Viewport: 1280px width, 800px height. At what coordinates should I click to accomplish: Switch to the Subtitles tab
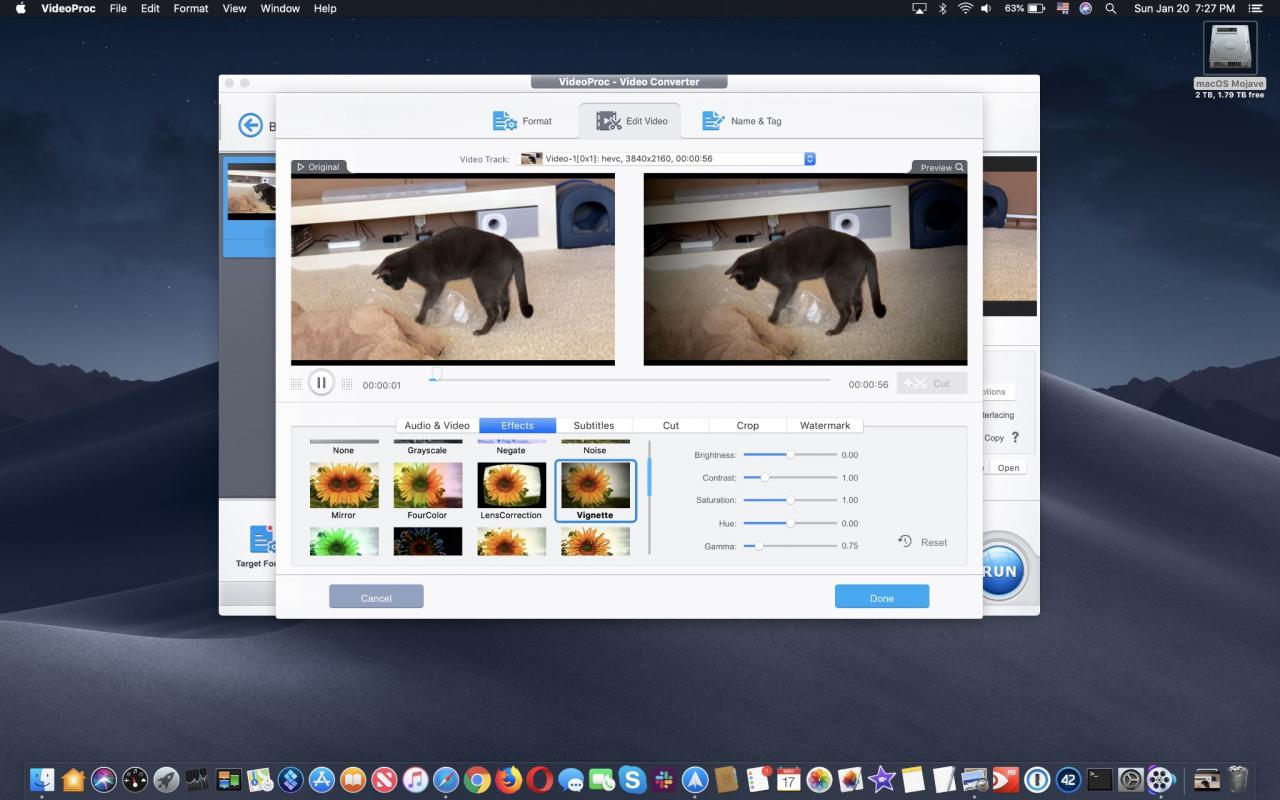594,425
